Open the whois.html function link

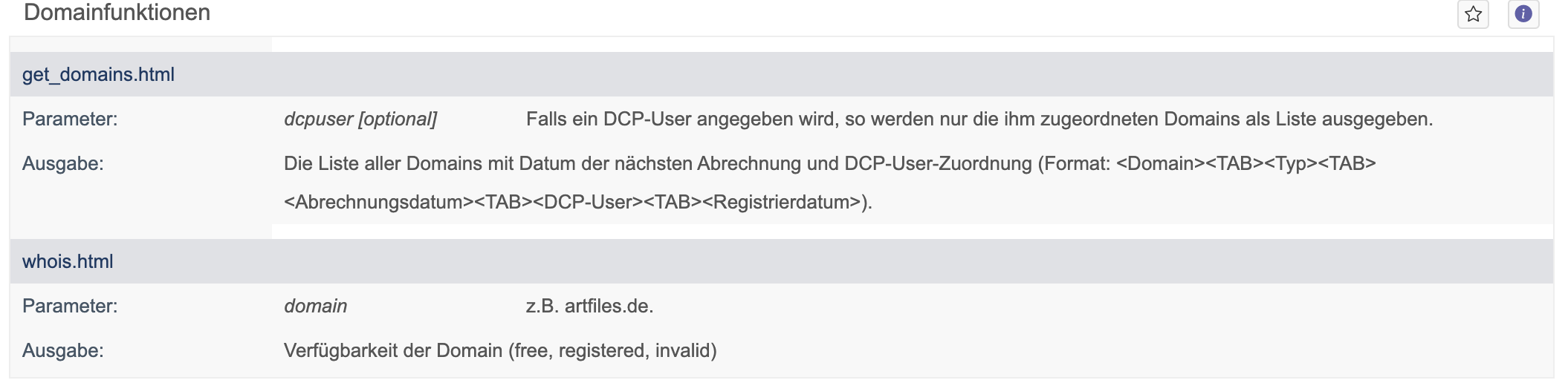68,261
